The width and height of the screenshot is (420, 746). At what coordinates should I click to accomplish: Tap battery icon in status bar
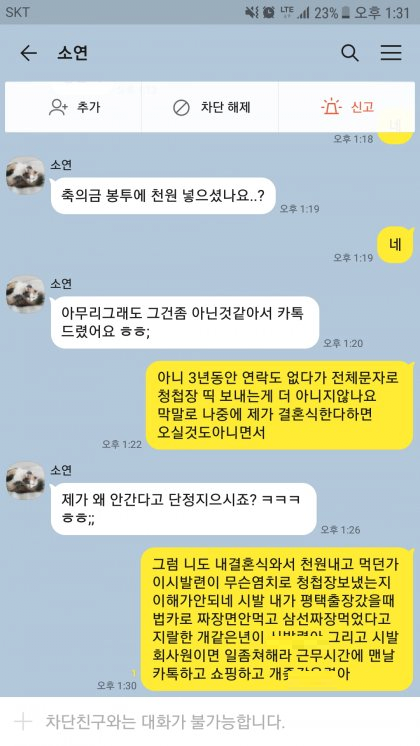[x=346, y=12]
